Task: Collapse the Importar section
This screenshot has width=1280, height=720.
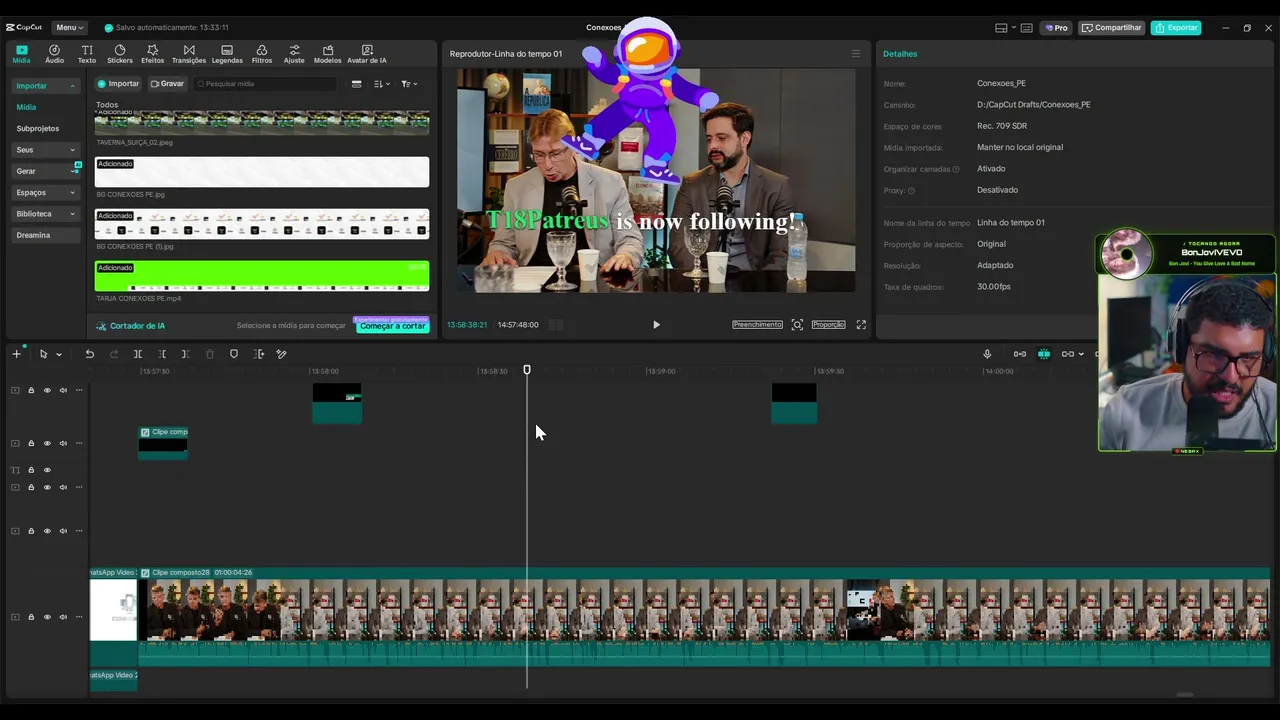Action: (x=46, y=86)
